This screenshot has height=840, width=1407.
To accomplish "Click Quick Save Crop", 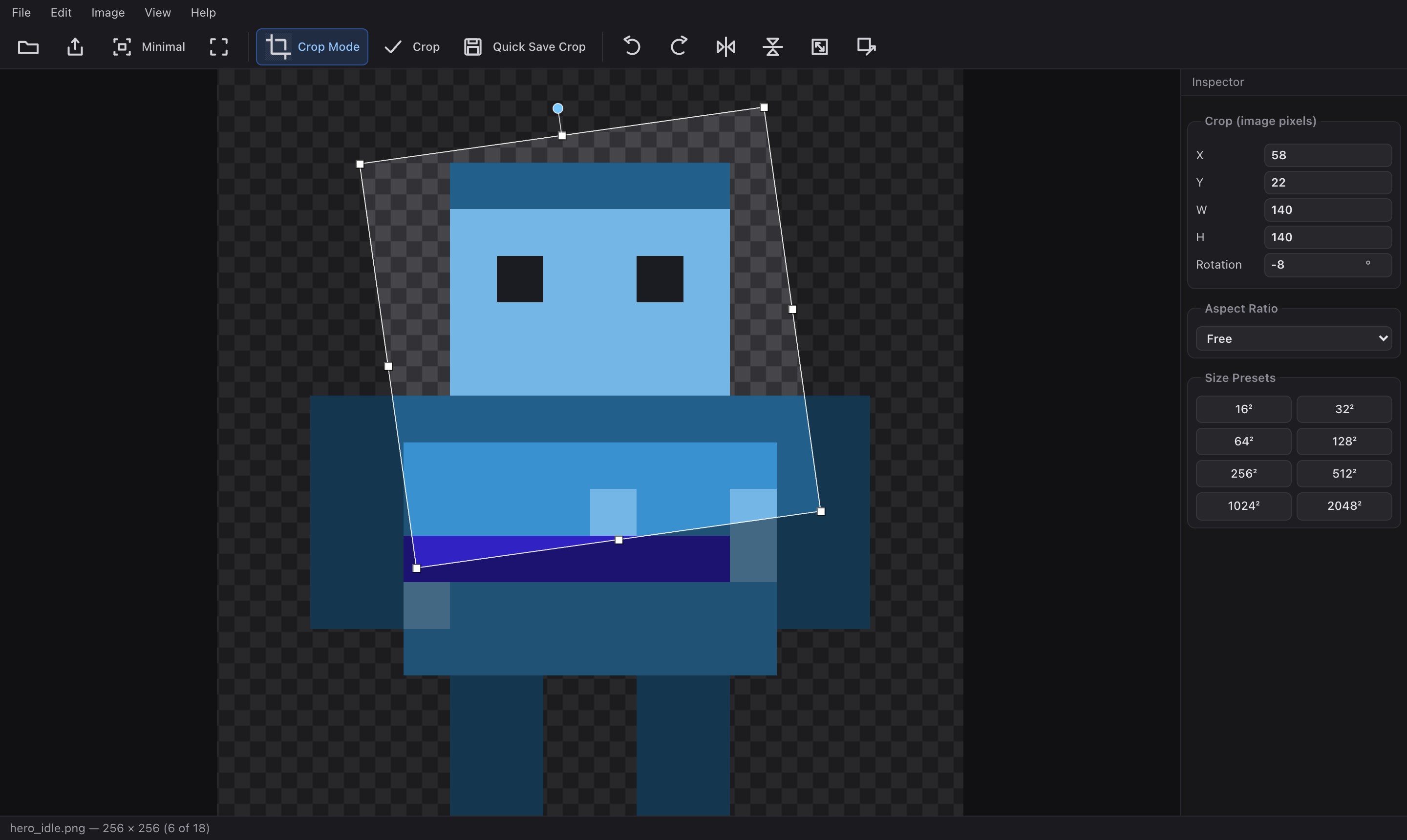I will click(524, 47).
